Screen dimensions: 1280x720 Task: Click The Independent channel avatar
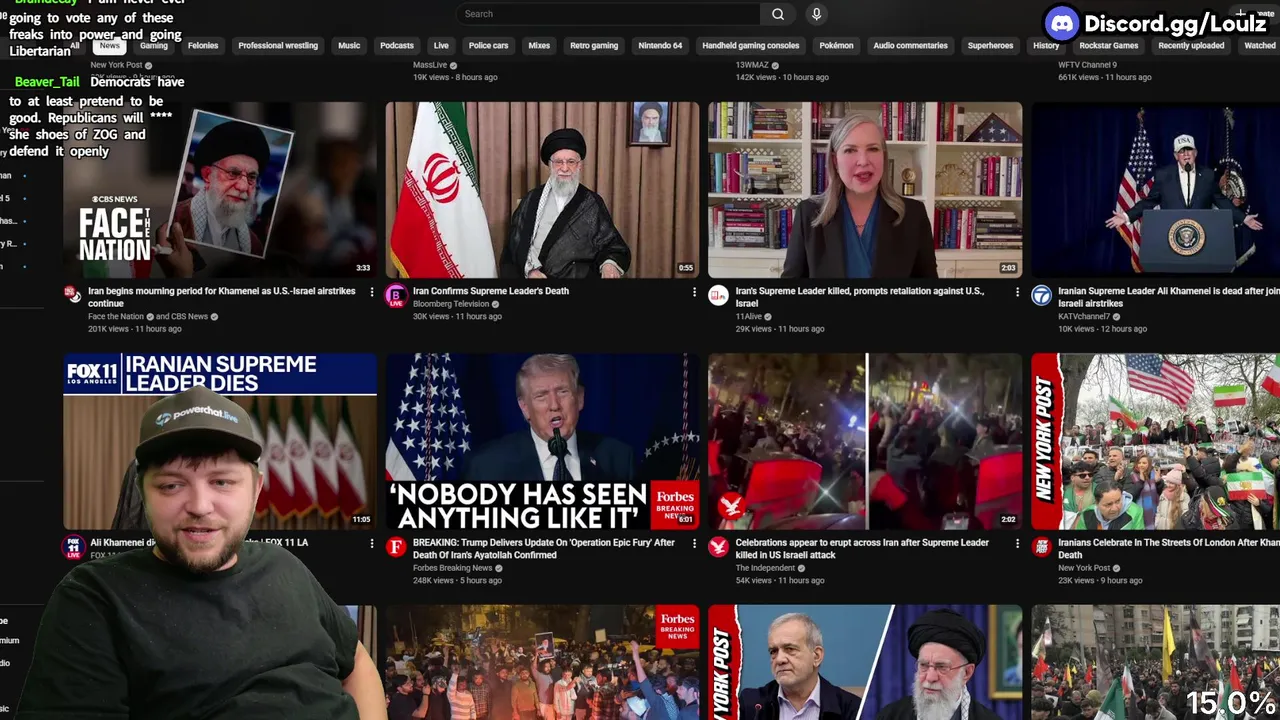click(x=718, y=546)
